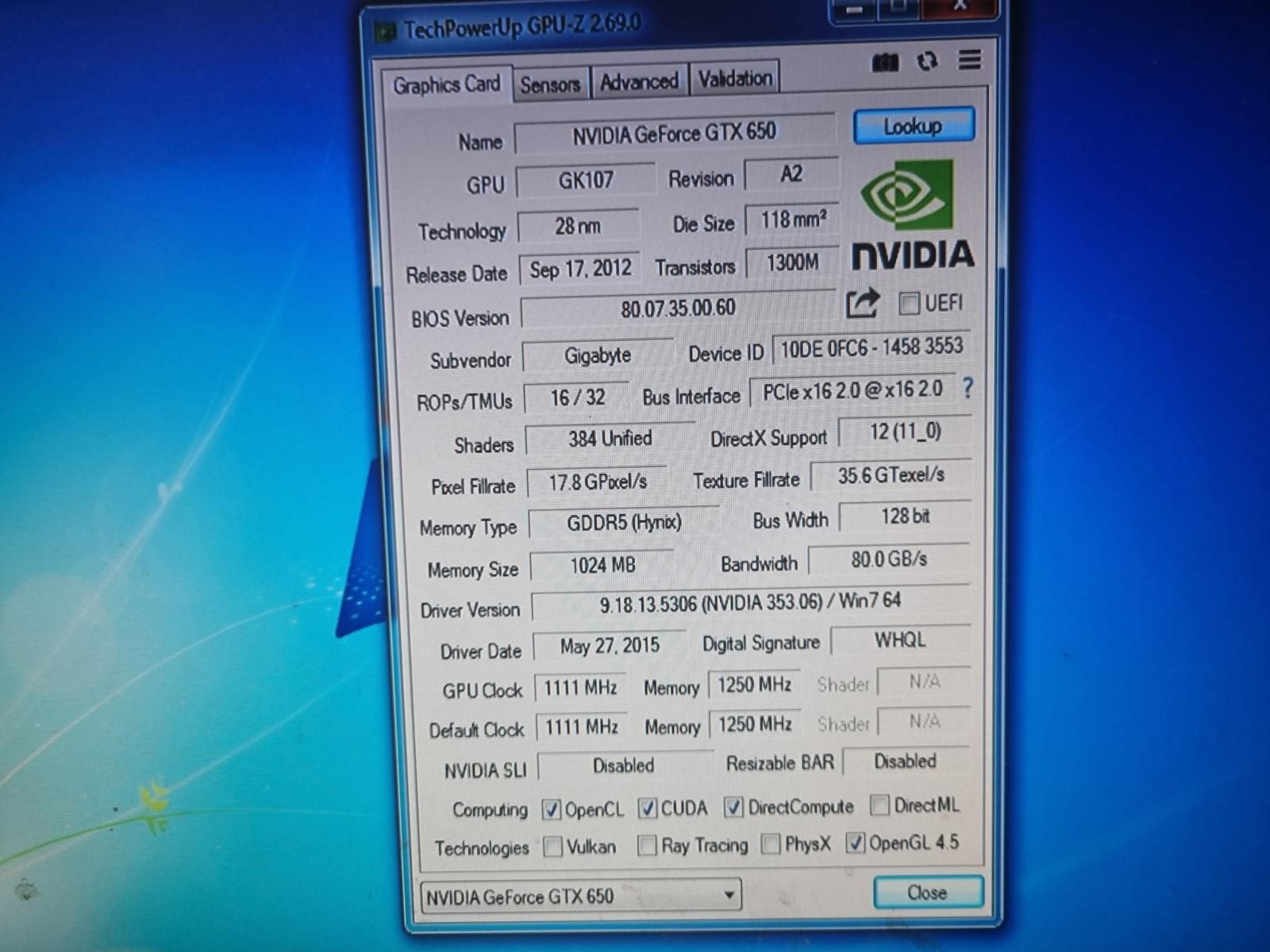
Task: Click the Device ID value 10DE 0FC6
Action: coord(872,348)
